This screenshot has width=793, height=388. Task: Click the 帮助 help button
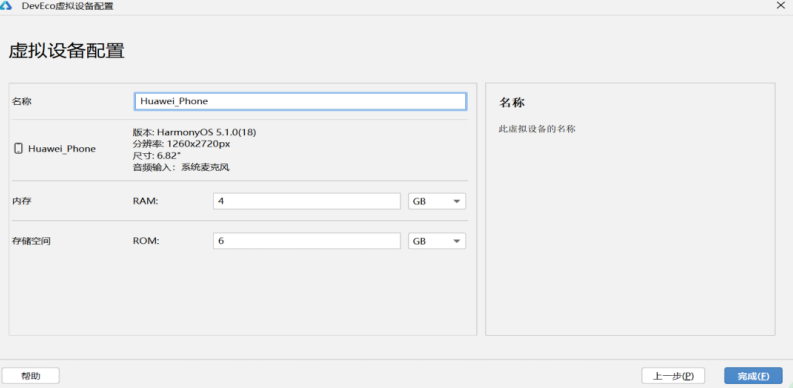point(30,376)
